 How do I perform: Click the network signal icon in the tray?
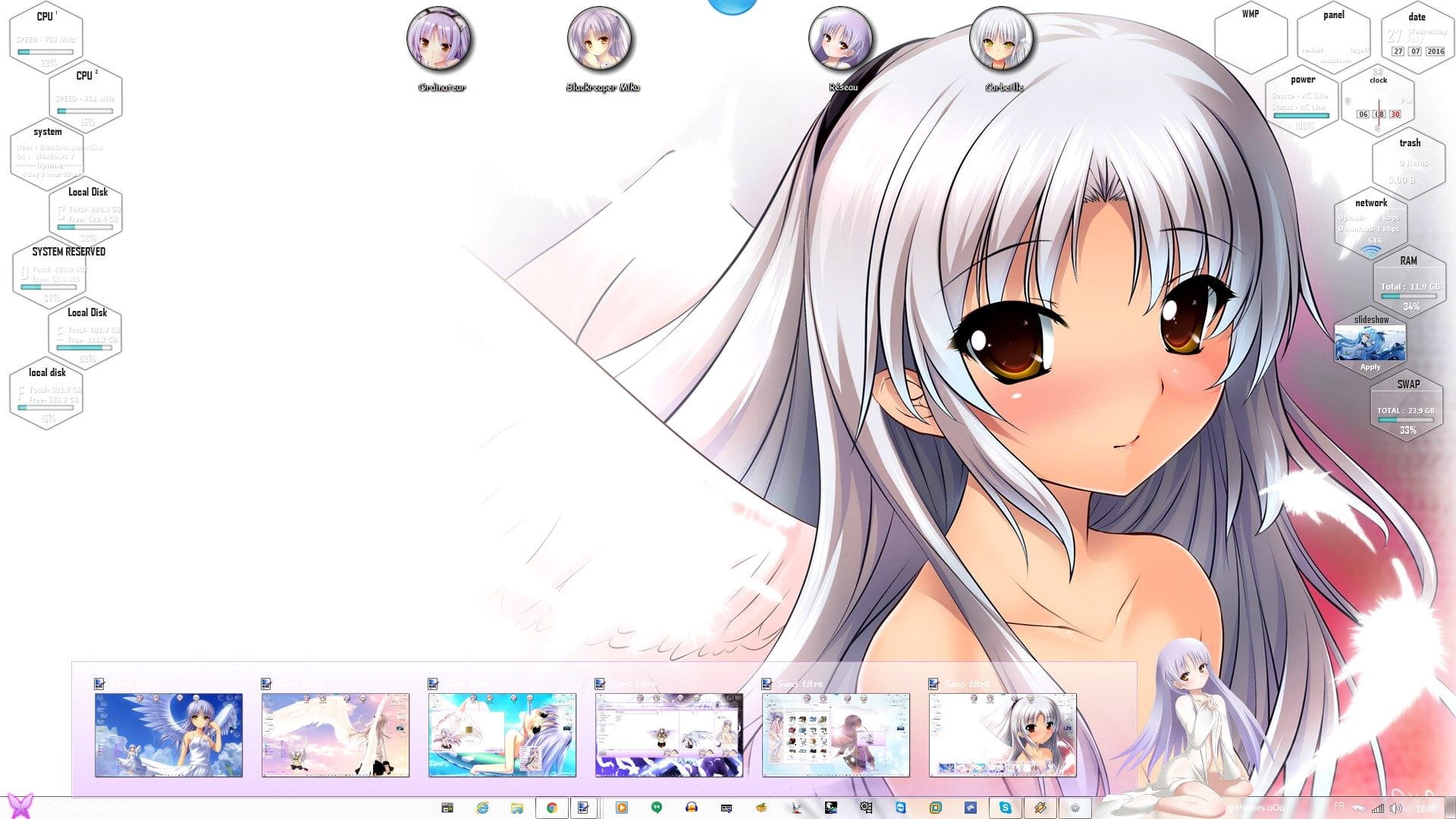pyautogui.click(x=1378, y=806)
